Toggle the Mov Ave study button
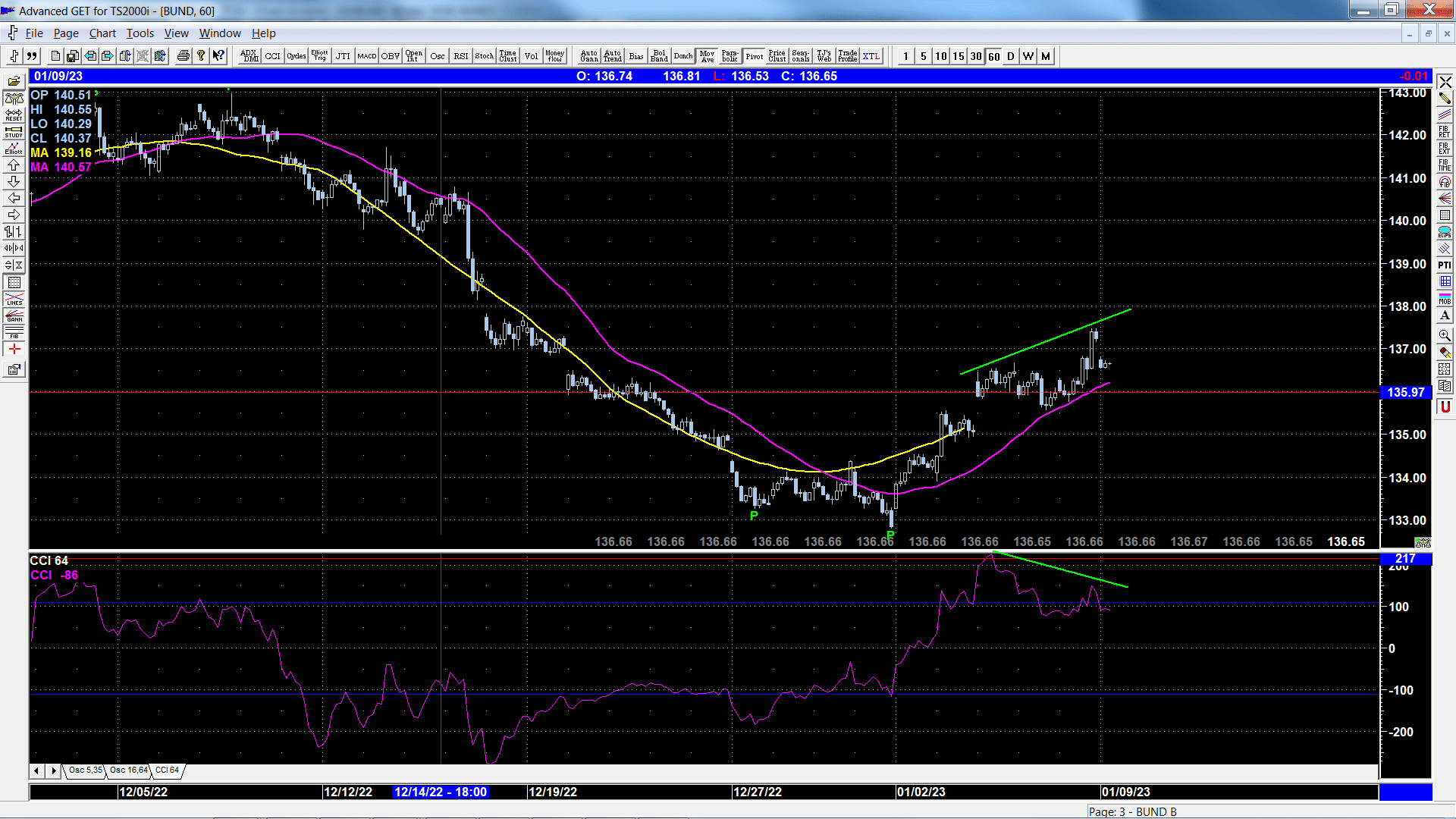The height and width of the screenshot is (819, 1456). tap(708, 56)
